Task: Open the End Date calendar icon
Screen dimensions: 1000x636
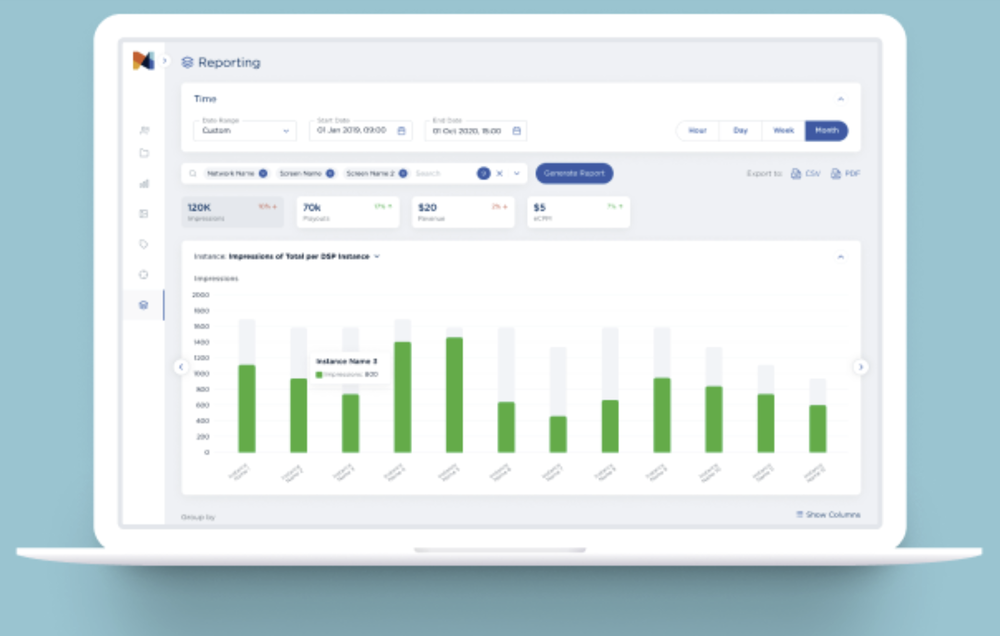Action: coord(517,131)
